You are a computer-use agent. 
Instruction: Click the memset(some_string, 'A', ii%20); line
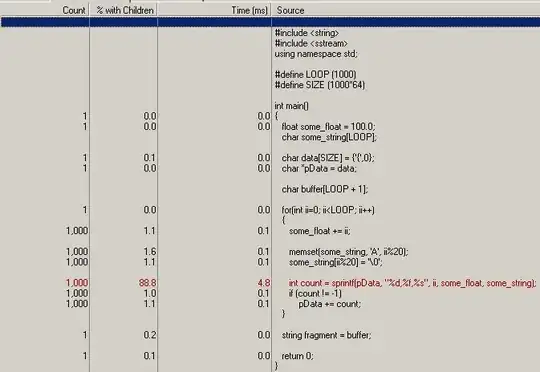pyautogui.click(x=349, y=252)
